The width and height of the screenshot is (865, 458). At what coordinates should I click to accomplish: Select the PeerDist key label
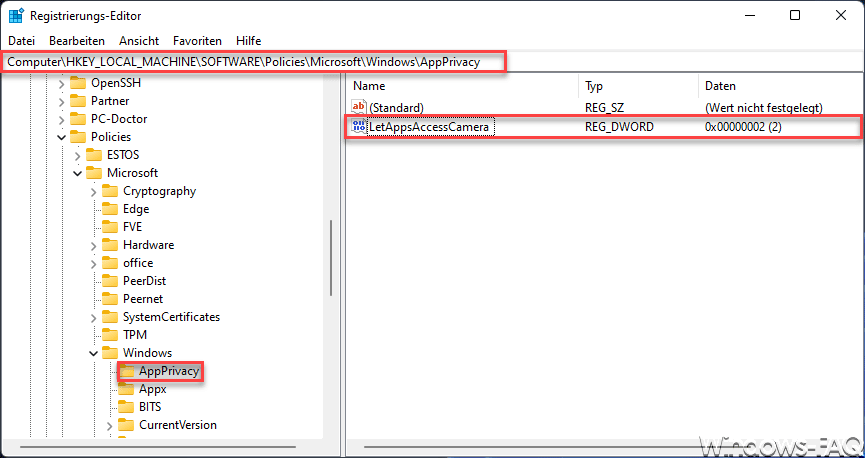tap(145, 281)
